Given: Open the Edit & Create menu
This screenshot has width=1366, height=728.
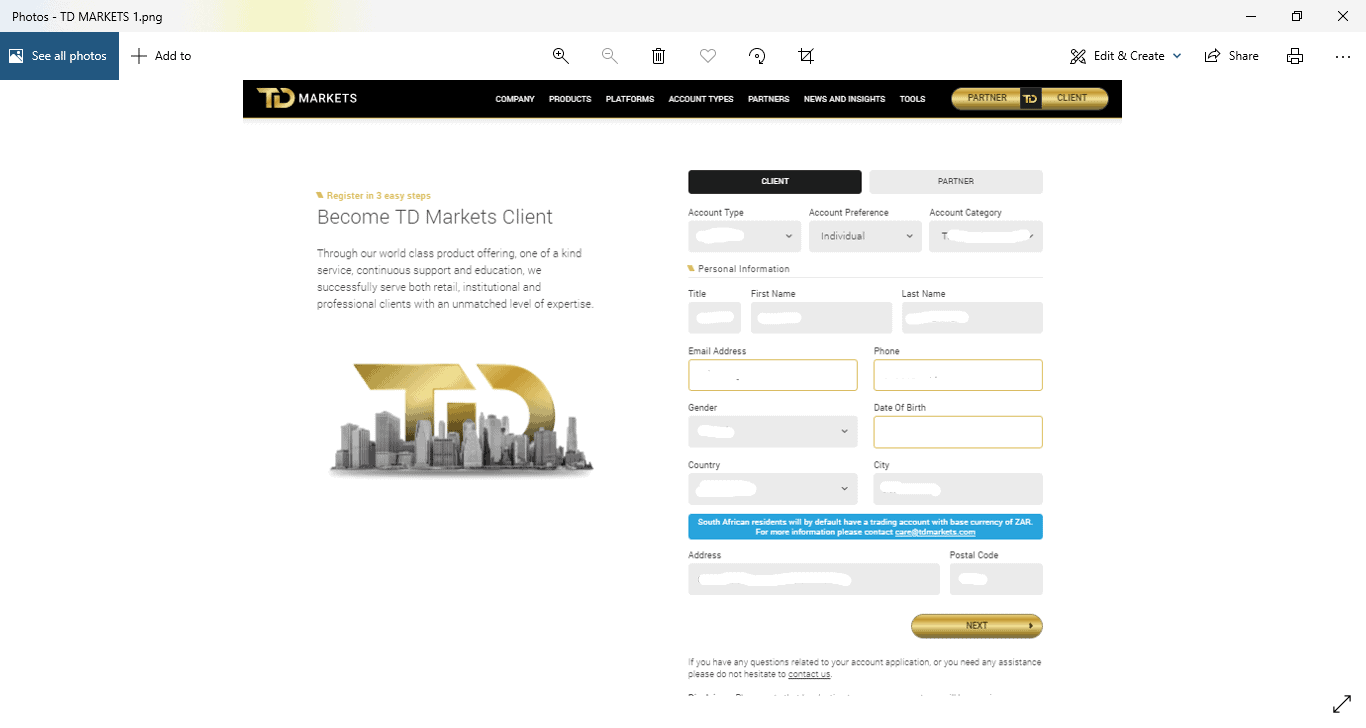Looking at the screenshot, I should [1126, 56].
